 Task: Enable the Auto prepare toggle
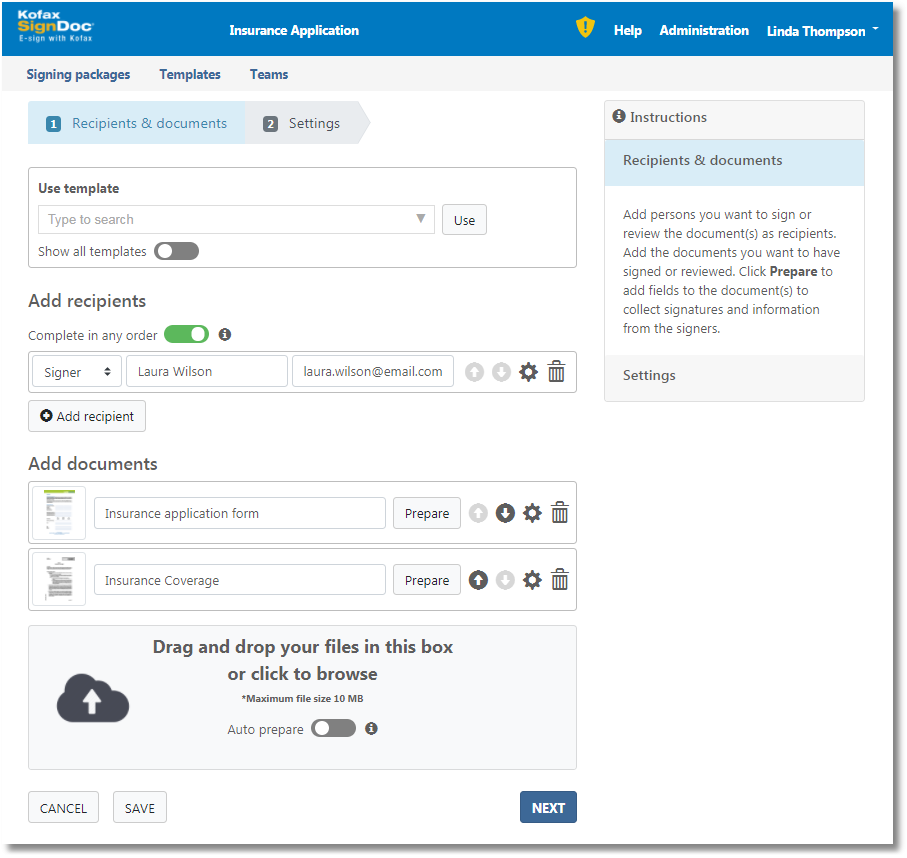click(x=333, y=729)
